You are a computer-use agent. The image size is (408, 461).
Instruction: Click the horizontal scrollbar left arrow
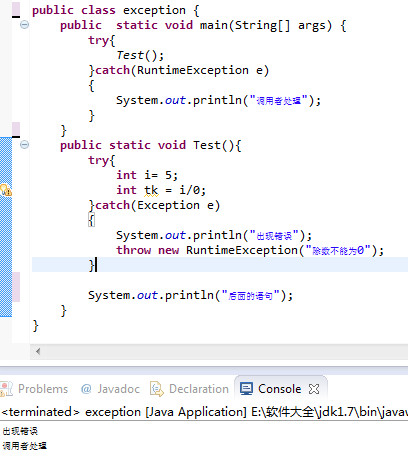pyautogui.click(x=38, y=351)
